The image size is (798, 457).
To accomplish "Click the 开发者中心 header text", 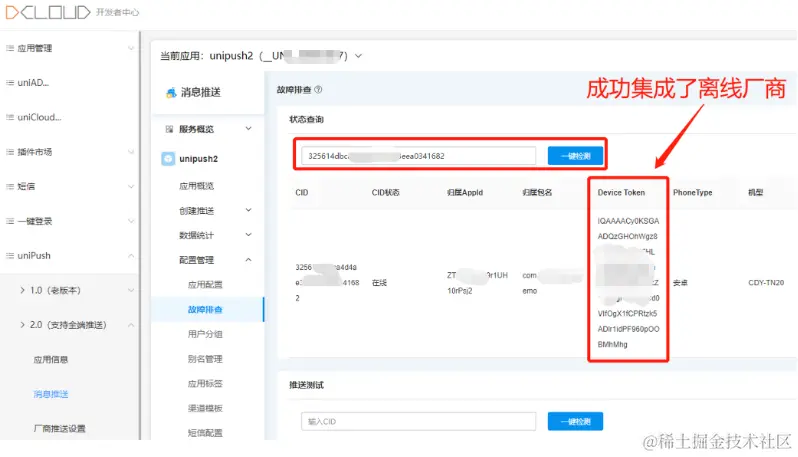I will [x=118, y=13].
